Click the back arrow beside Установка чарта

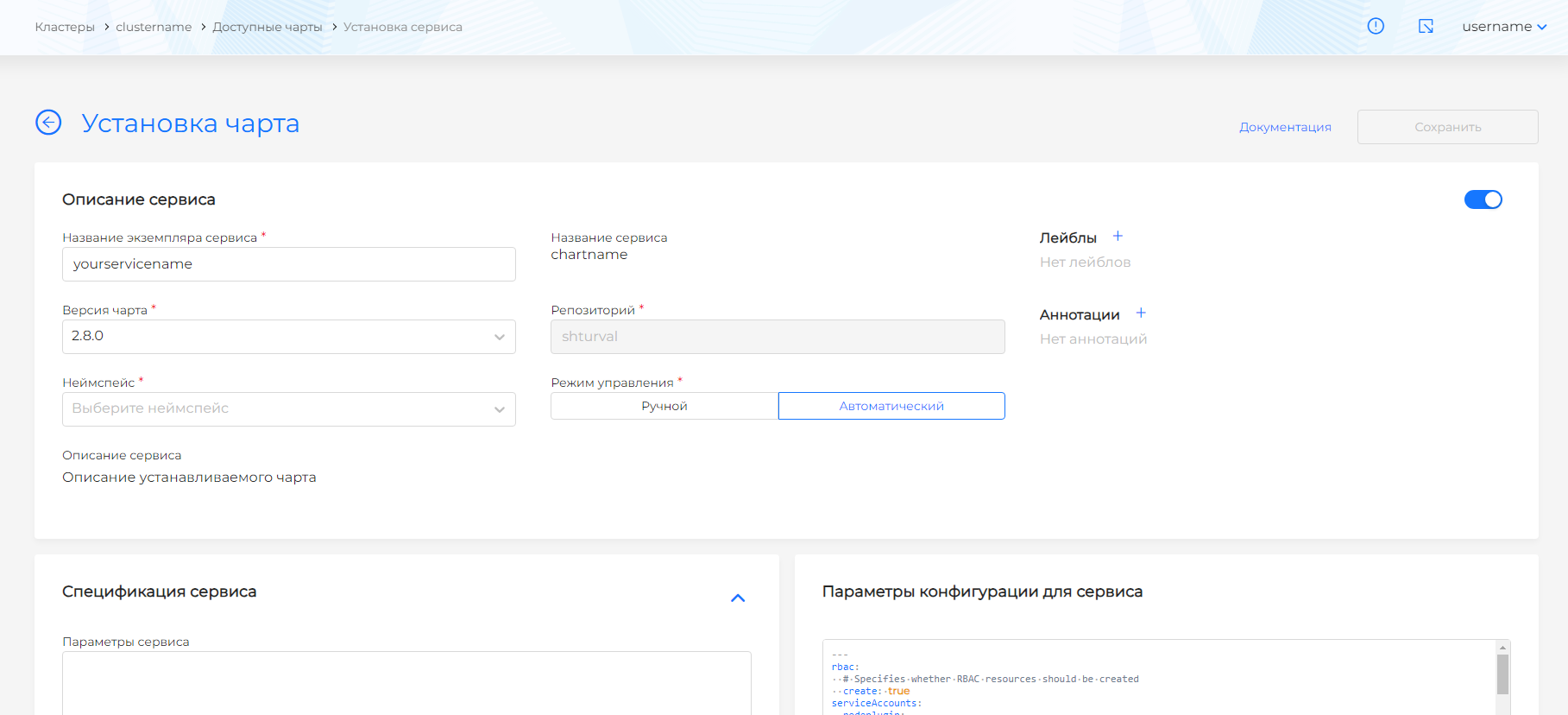coord(48,123)
